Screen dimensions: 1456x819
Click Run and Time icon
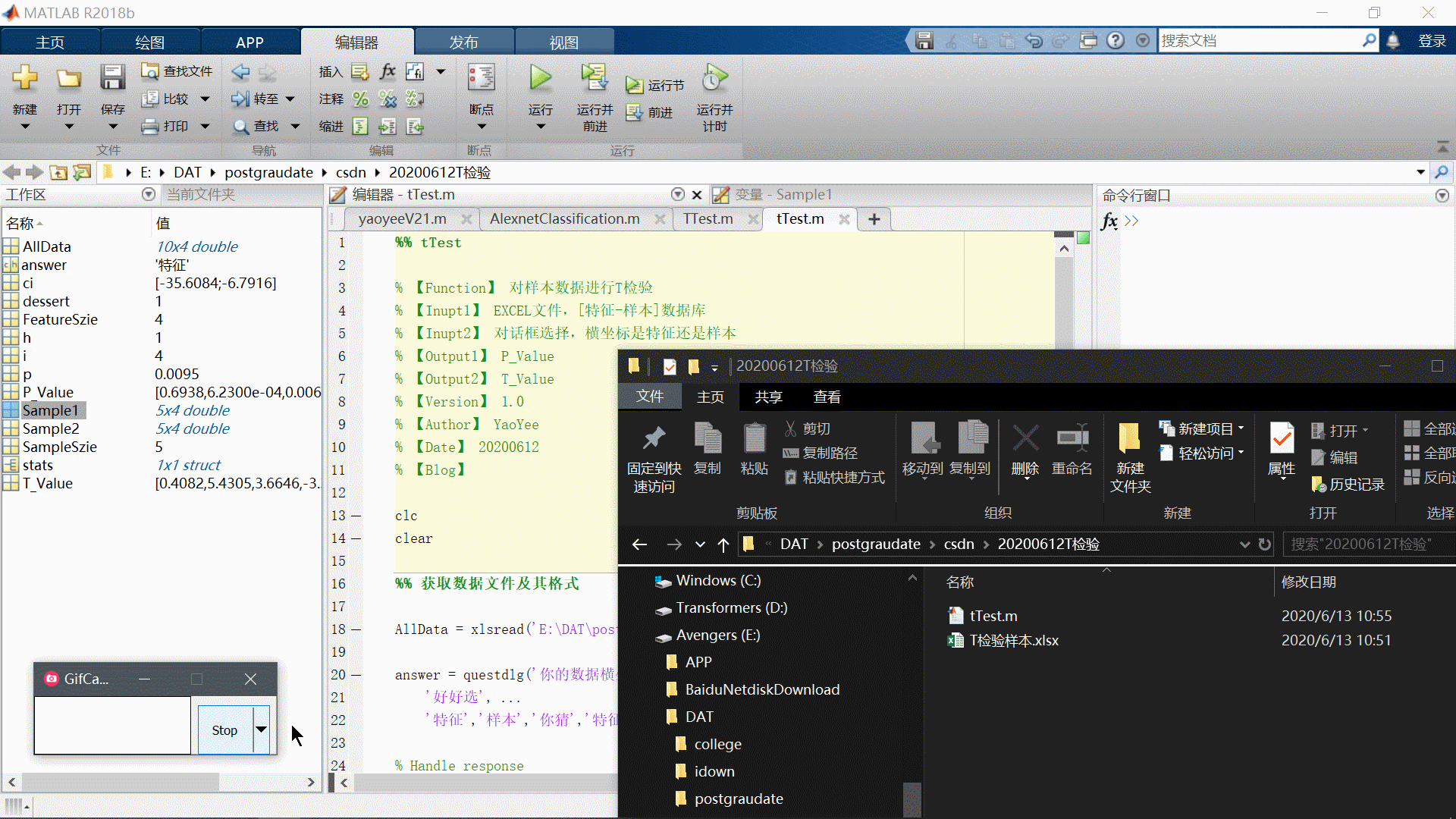tap(714, 78)
